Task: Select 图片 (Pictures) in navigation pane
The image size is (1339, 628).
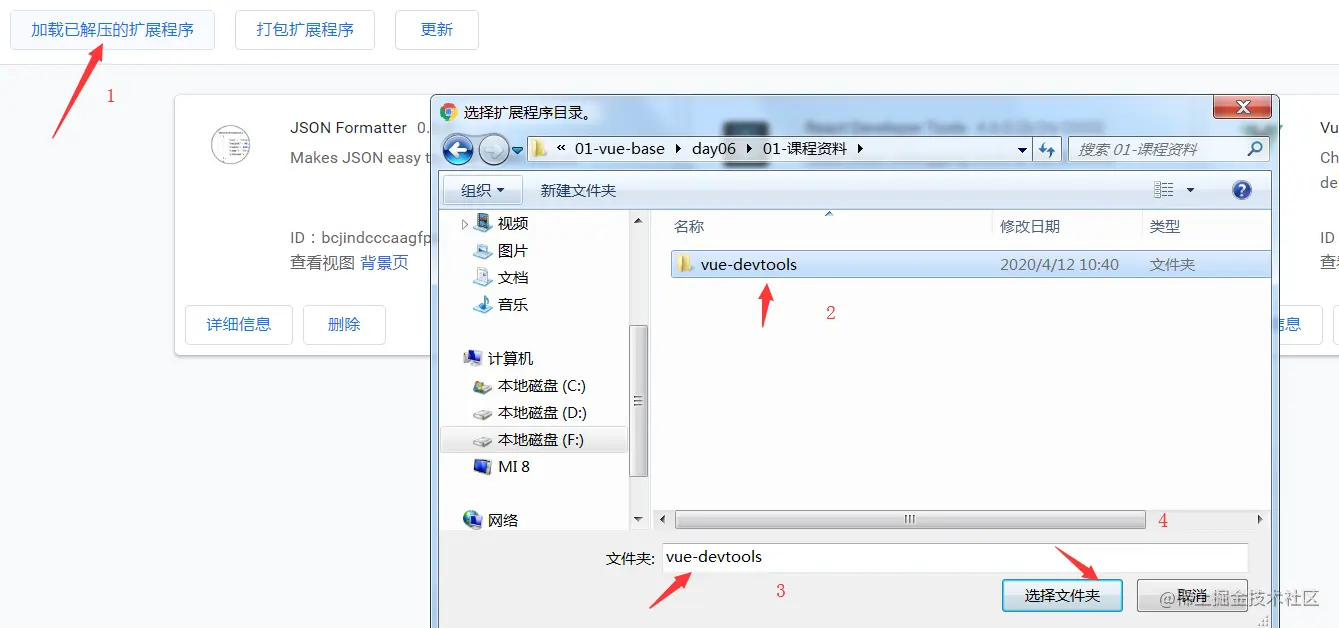Action: pos(513,250)
